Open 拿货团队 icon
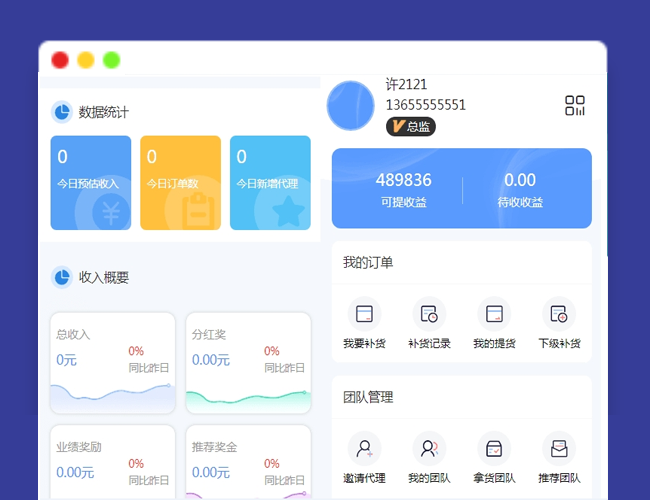650x500 pixels. tap(494, 449)
